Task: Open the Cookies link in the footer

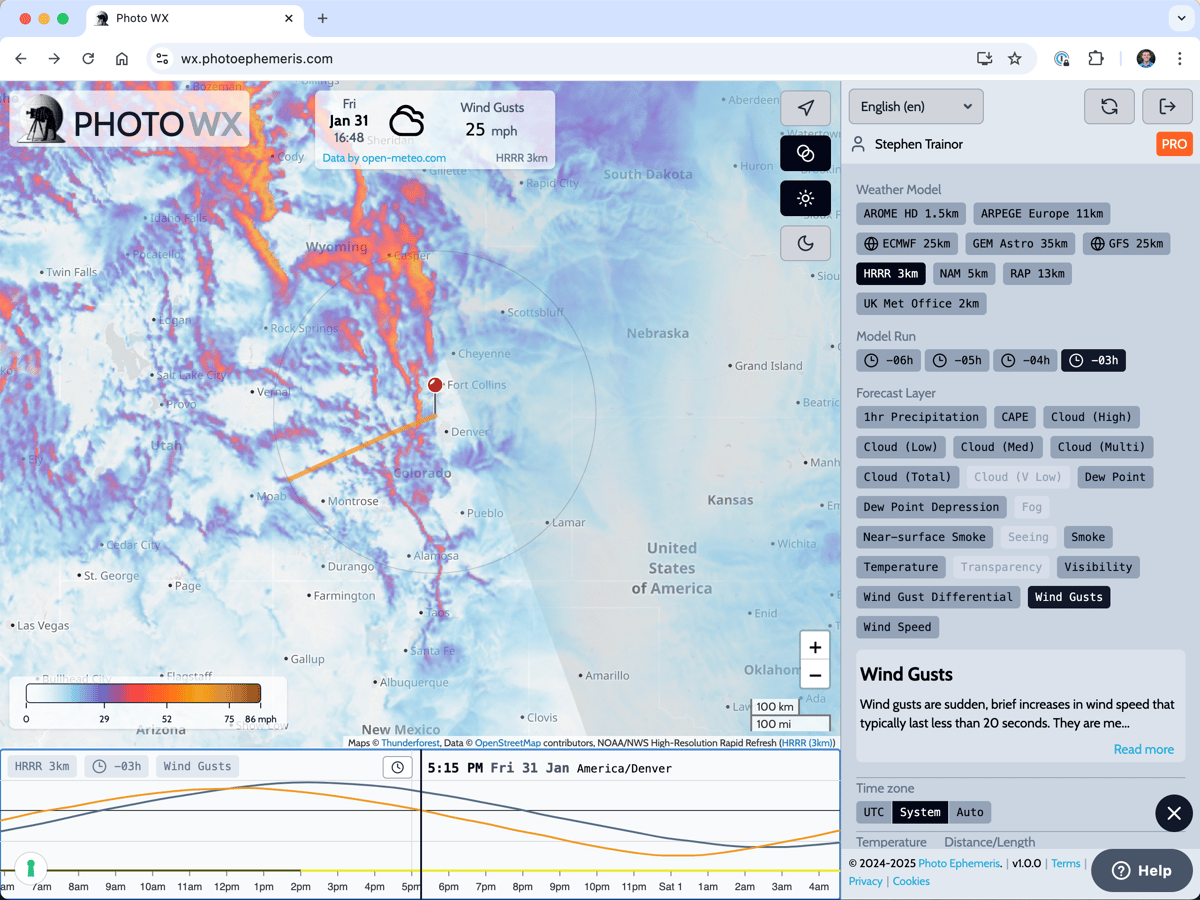Action: coord(911,881)
